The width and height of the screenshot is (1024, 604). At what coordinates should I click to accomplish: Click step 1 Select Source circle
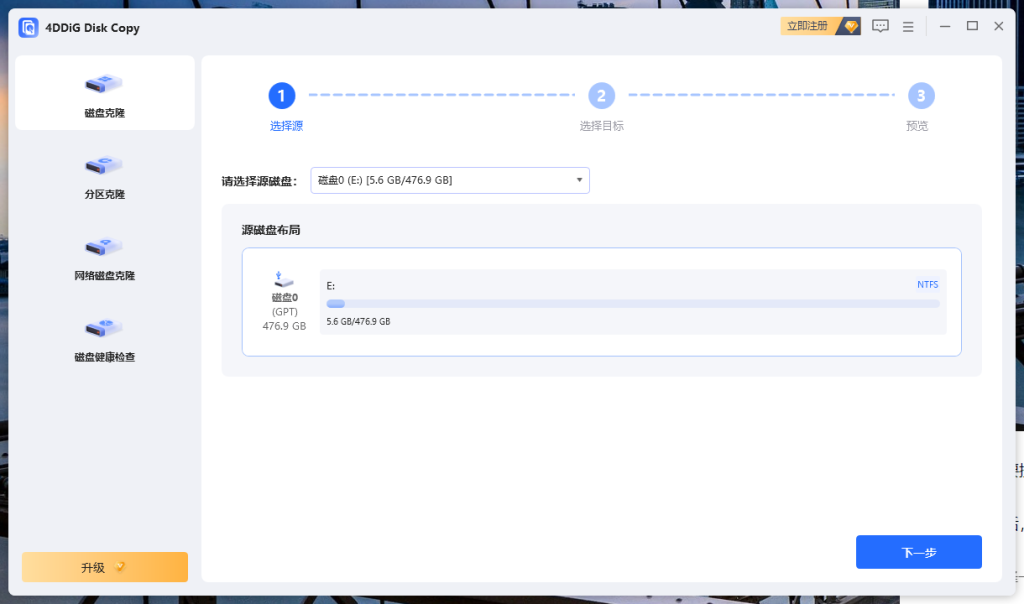(282, 96)
